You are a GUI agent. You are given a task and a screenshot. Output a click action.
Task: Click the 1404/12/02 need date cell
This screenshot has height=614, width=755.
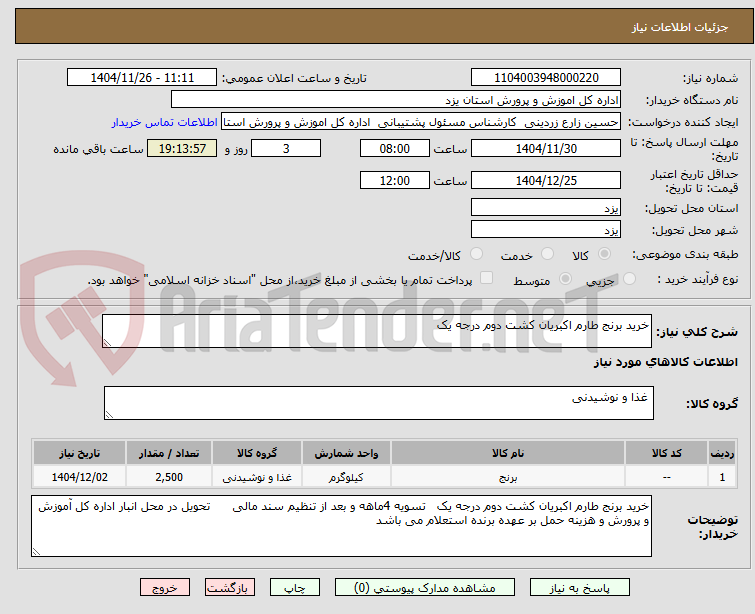(79, 477)
